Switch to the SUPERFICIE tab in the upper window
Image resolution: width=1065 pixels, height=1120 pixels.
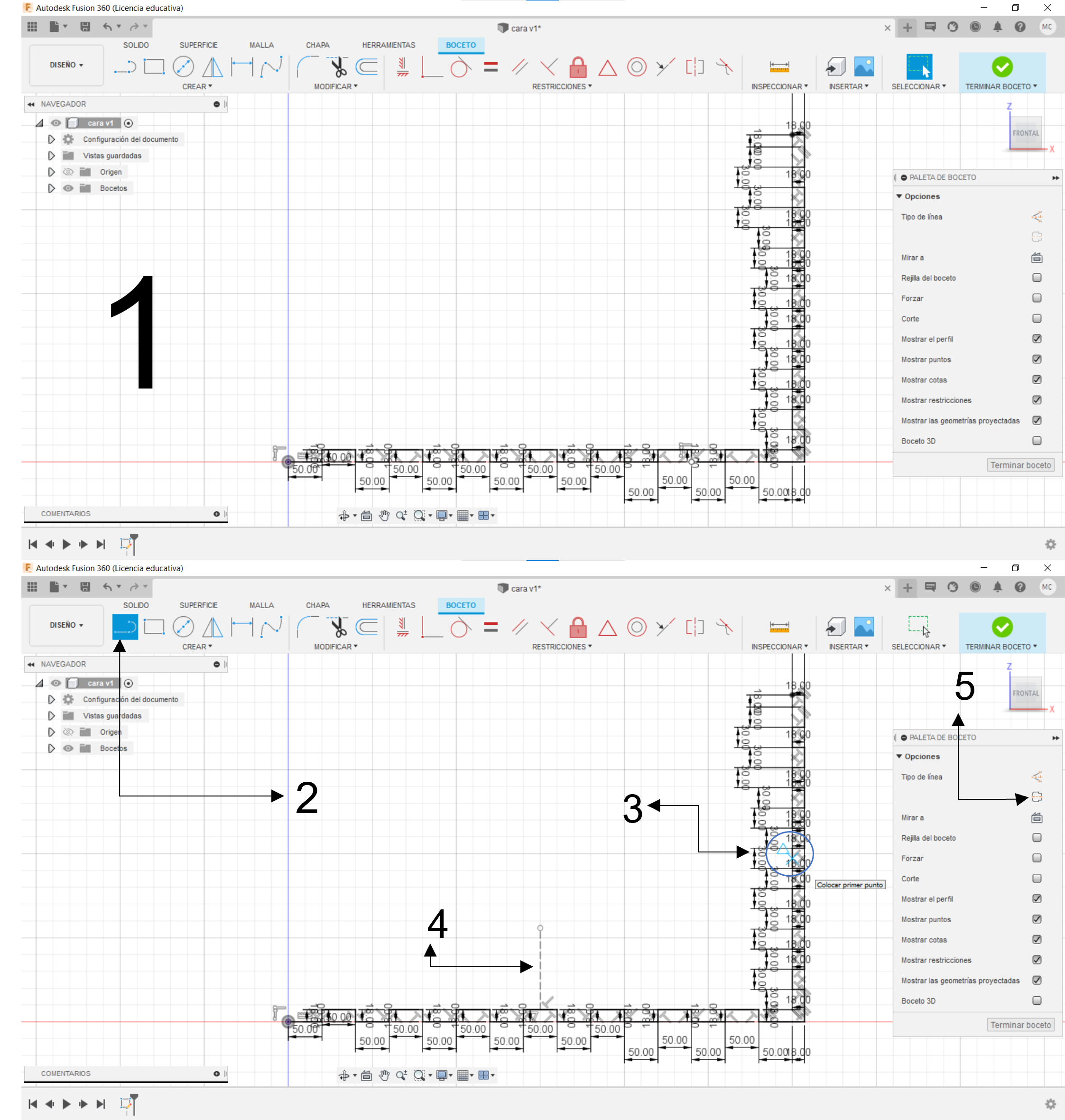198,45
